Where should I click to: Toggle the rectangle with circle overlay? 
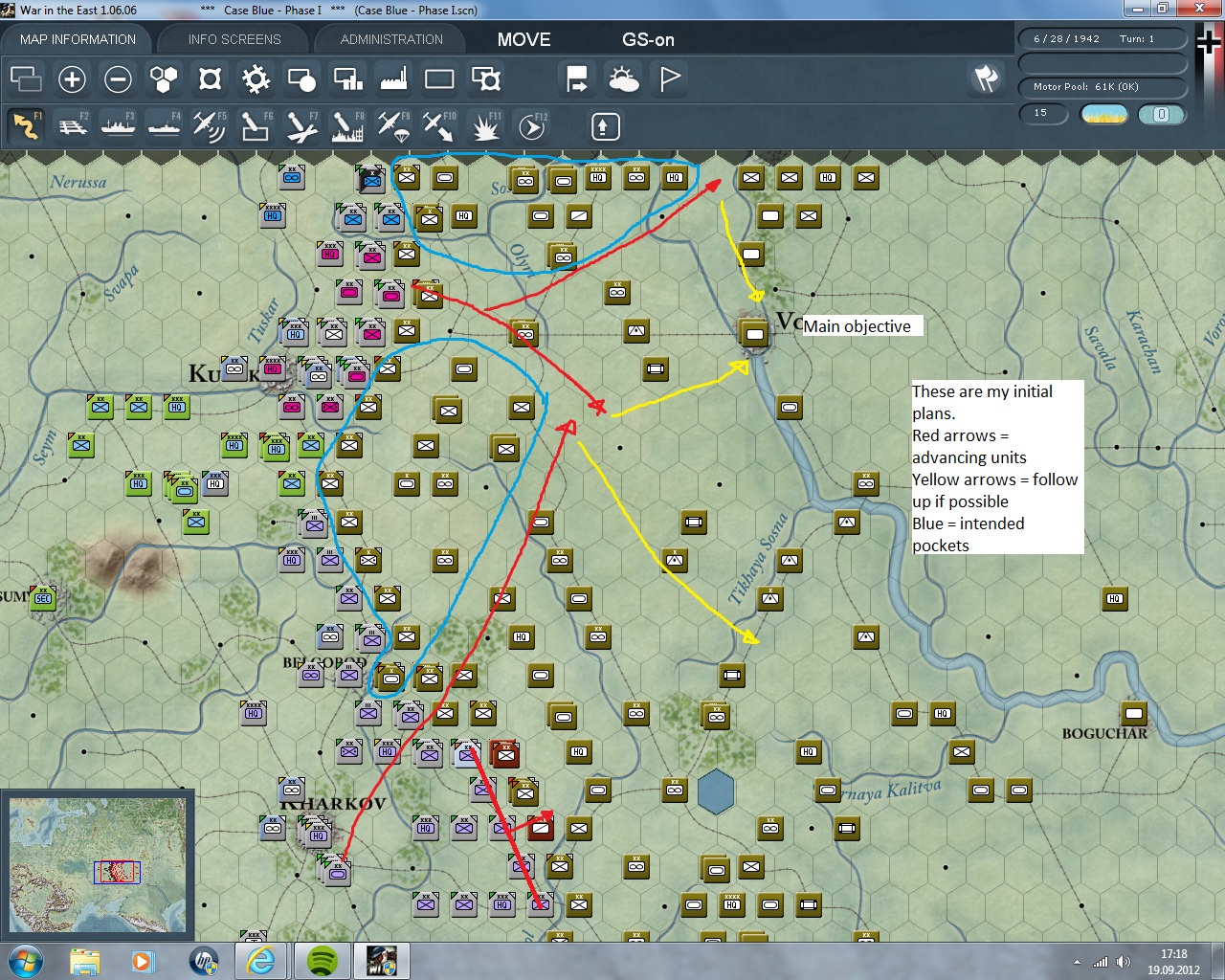[301, 78]
